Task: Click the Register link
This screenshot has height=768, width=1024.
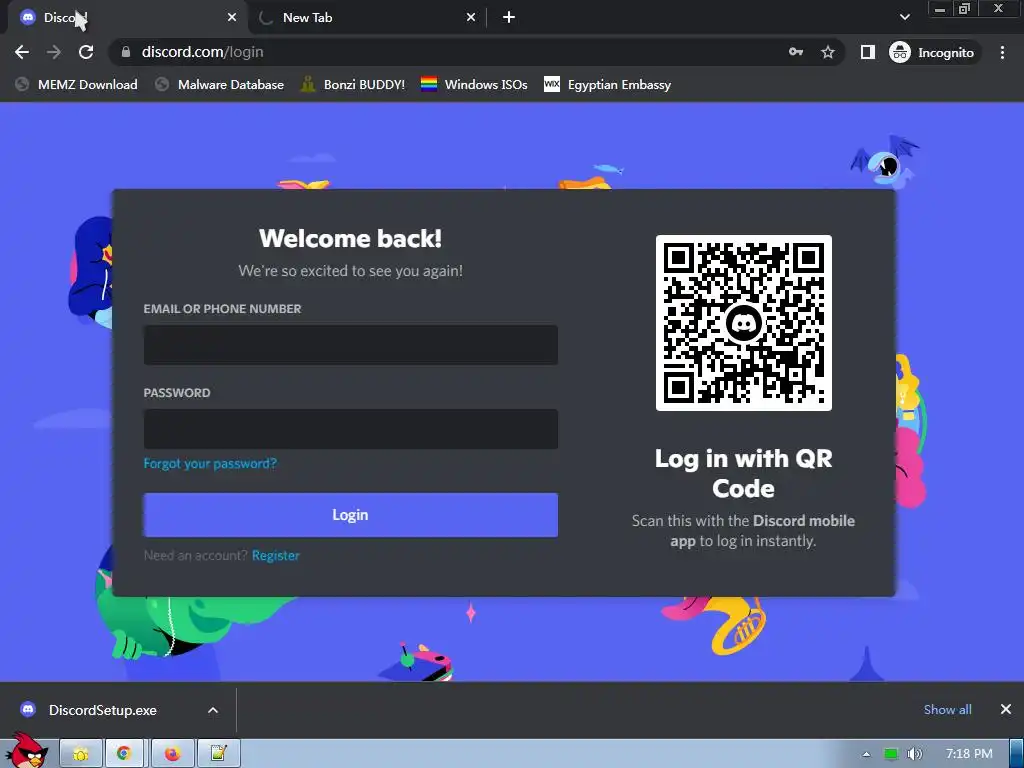Action: (276, 556)
